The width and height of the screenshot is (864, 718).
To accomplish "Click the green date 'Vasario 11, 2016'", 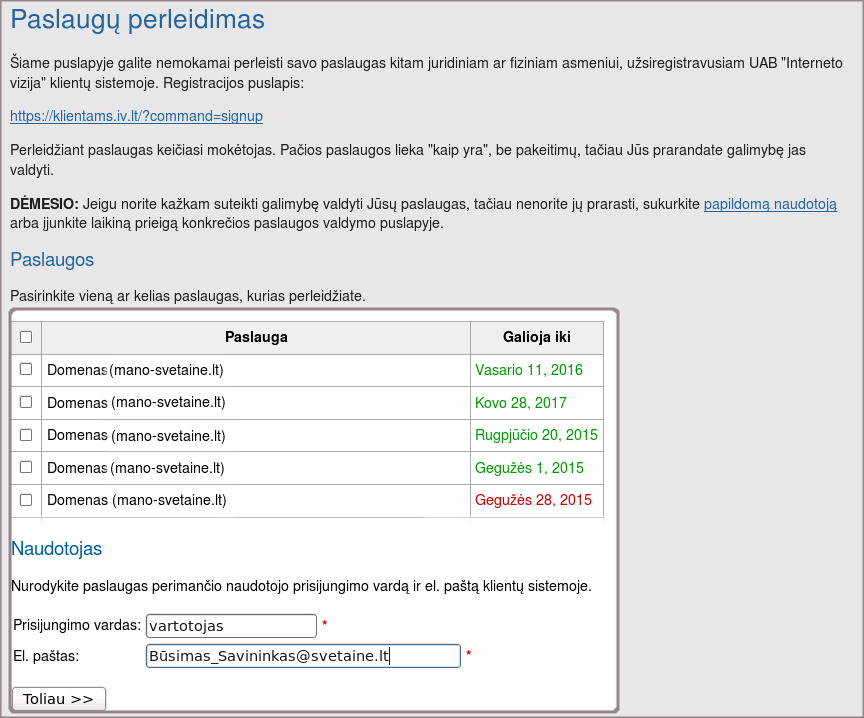I will point(529,370).
